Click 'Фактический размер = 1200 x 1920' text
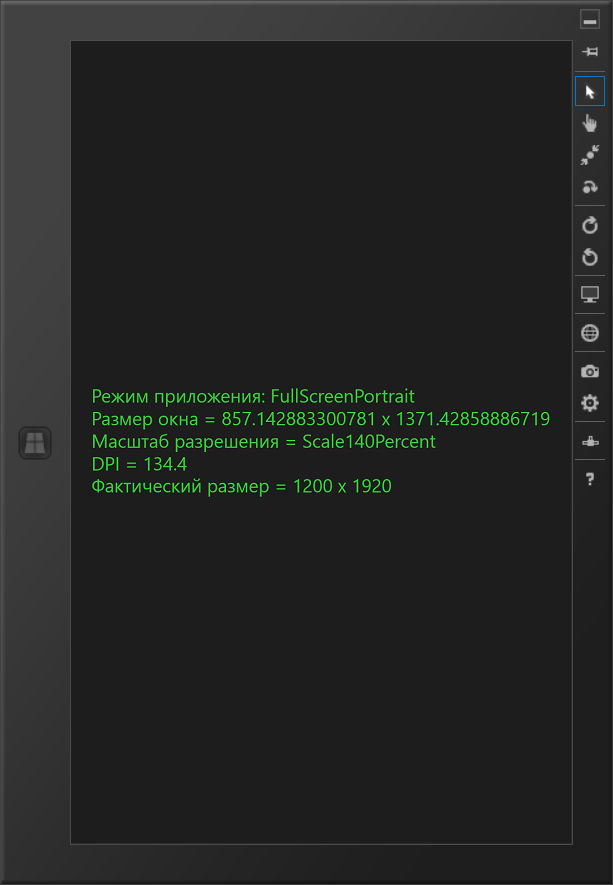This screenshot has height=885, width=613. pos(242,487)
